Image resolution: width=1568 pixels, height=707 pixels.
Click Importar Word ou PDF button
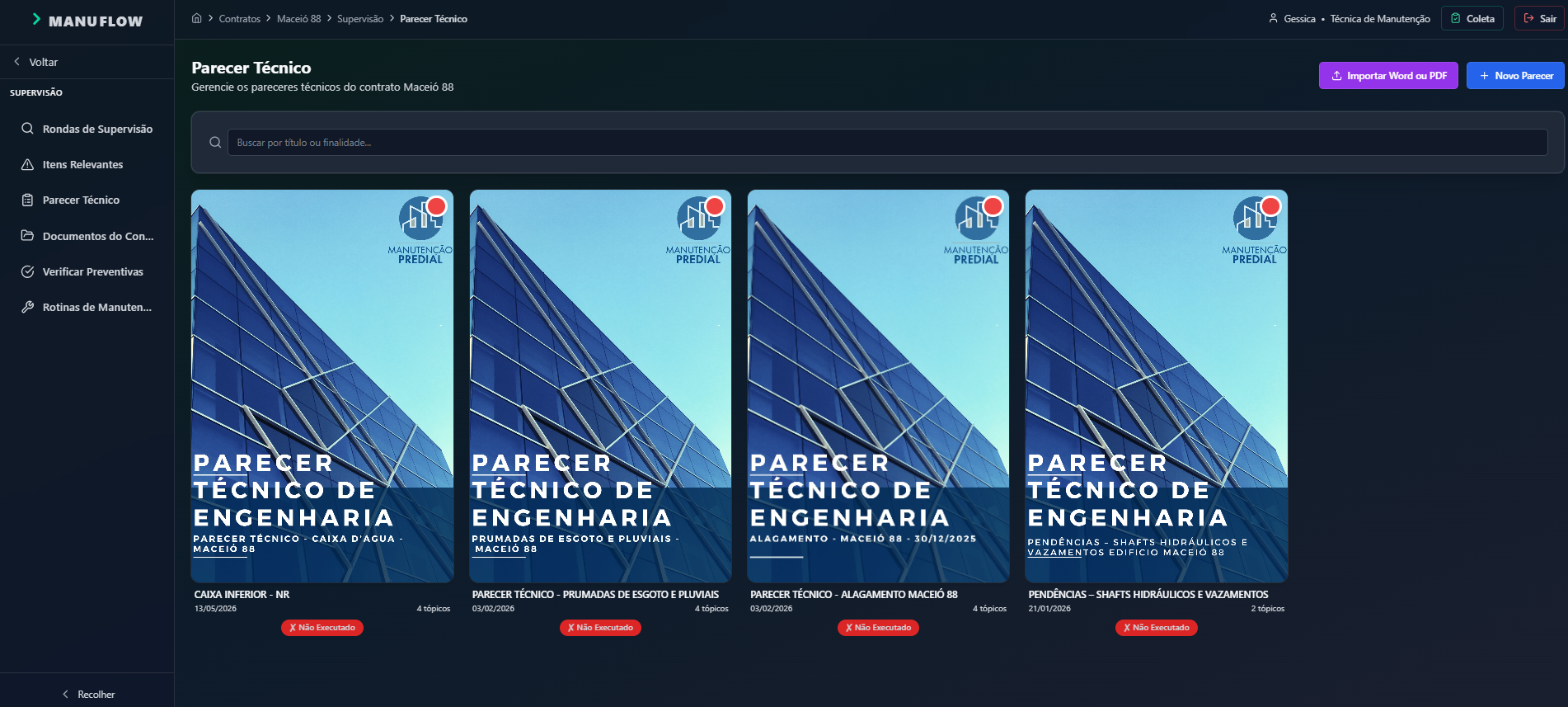(x=1388, y=75)
